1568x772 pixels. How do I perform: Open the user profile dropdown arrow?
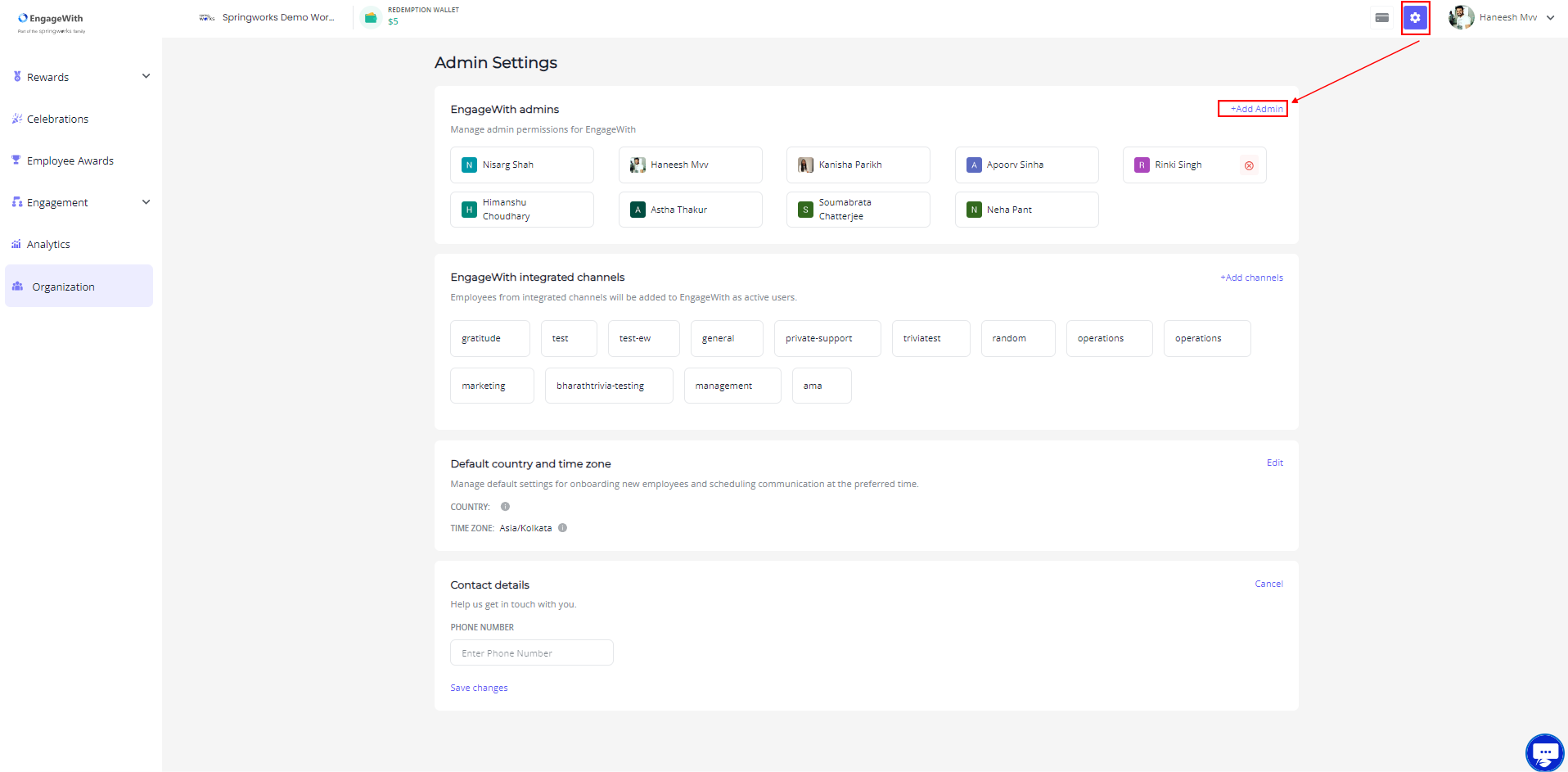1550,17
